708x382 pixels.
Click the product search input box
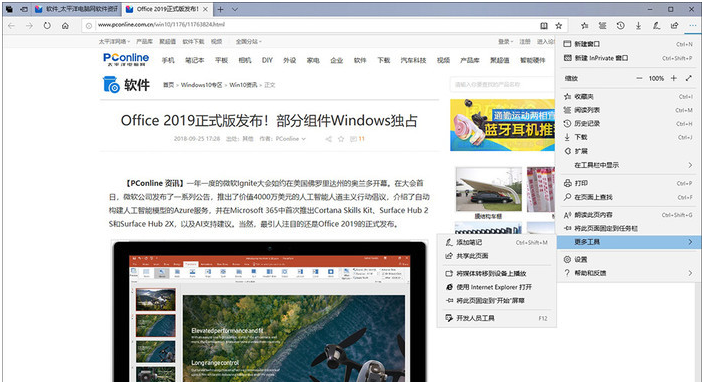(x=502, y=84)
